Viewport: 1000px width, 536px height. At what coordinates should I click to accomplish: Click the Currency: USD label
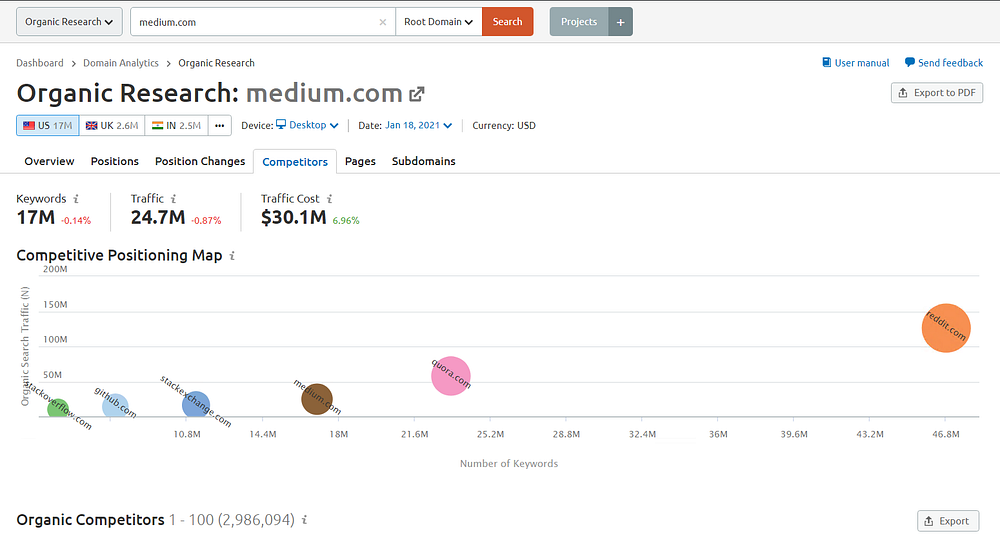504,126
